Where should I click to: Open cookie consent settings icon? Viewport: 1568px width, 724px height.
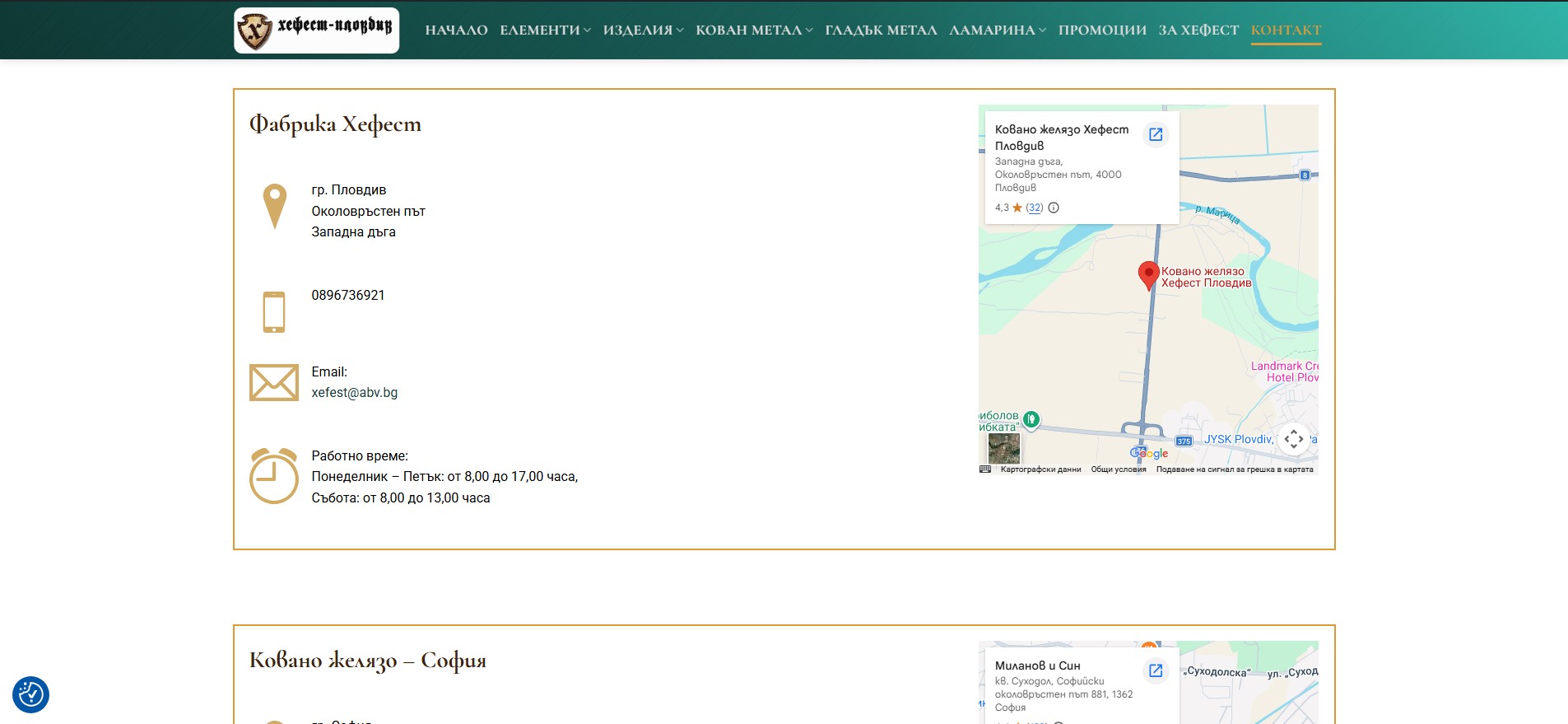pos(31,694)
